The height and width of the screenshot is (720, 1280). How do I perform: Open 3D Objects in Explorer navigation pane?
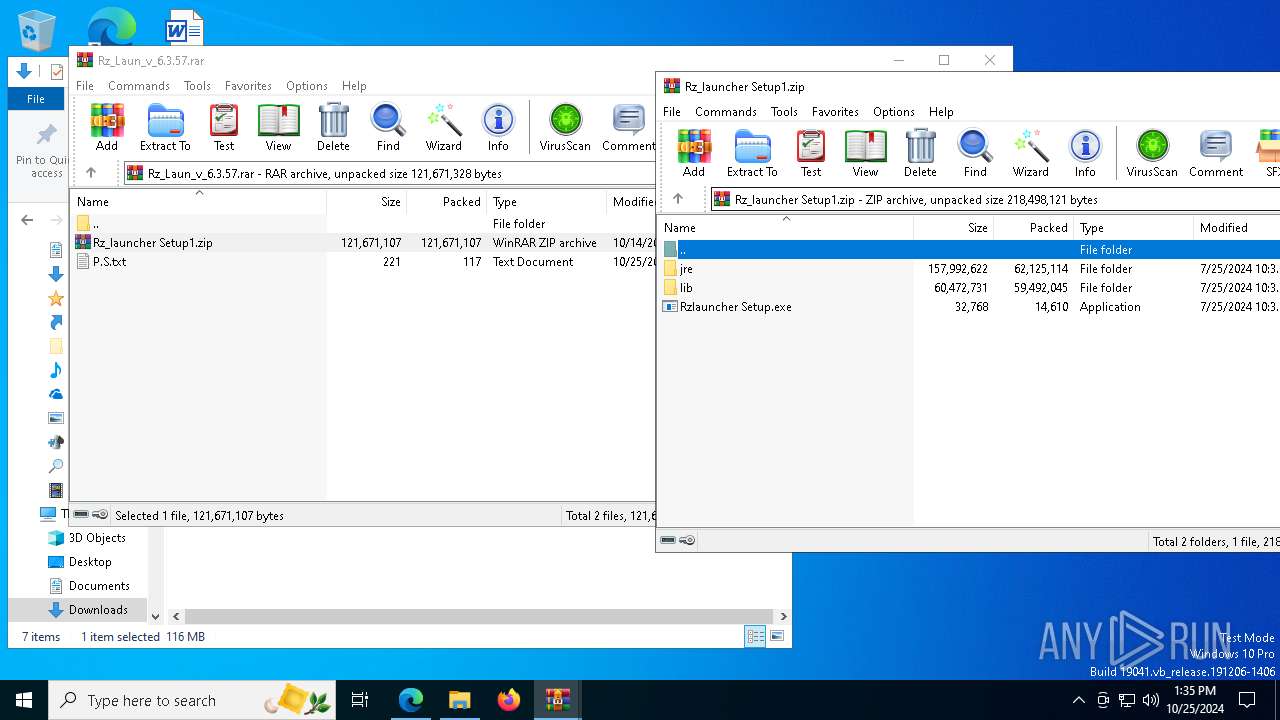(97, 538)
